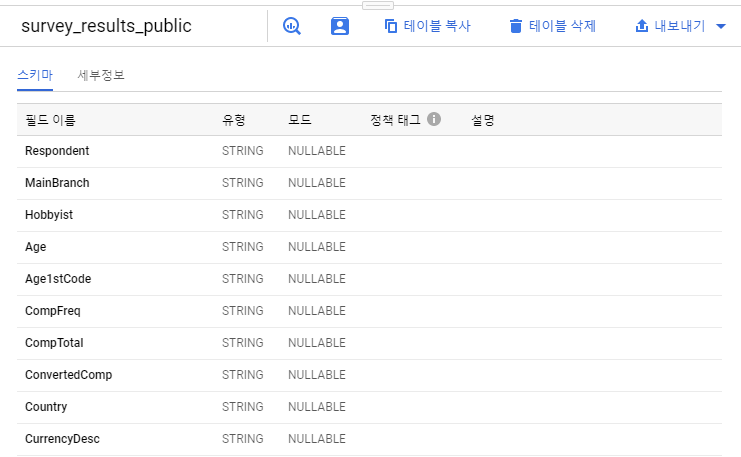
Task: Click the 테이블 삭제 button
Action: point(553,26)
